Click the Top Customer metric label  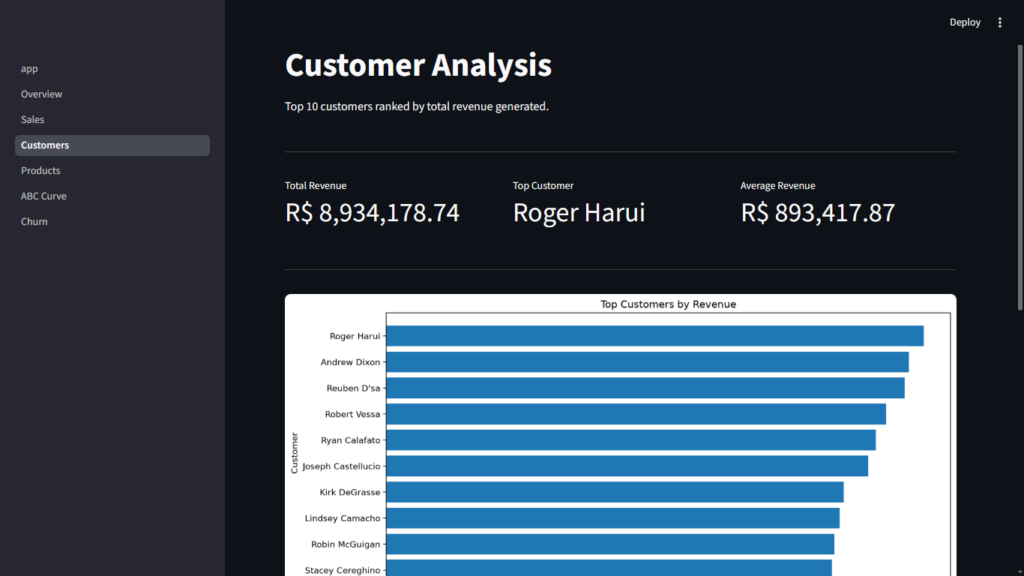[x=543, y=185]
